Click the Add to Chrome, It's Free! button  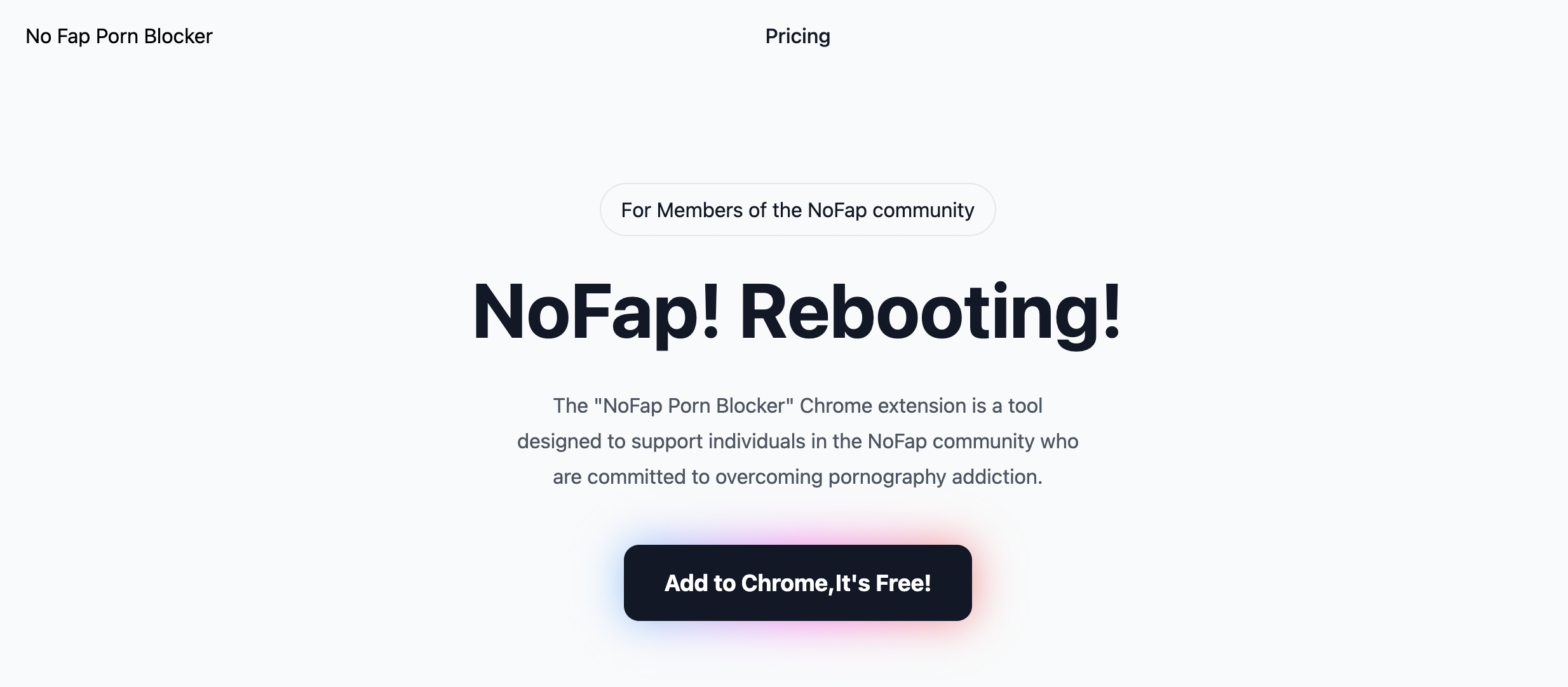(797, 583)
